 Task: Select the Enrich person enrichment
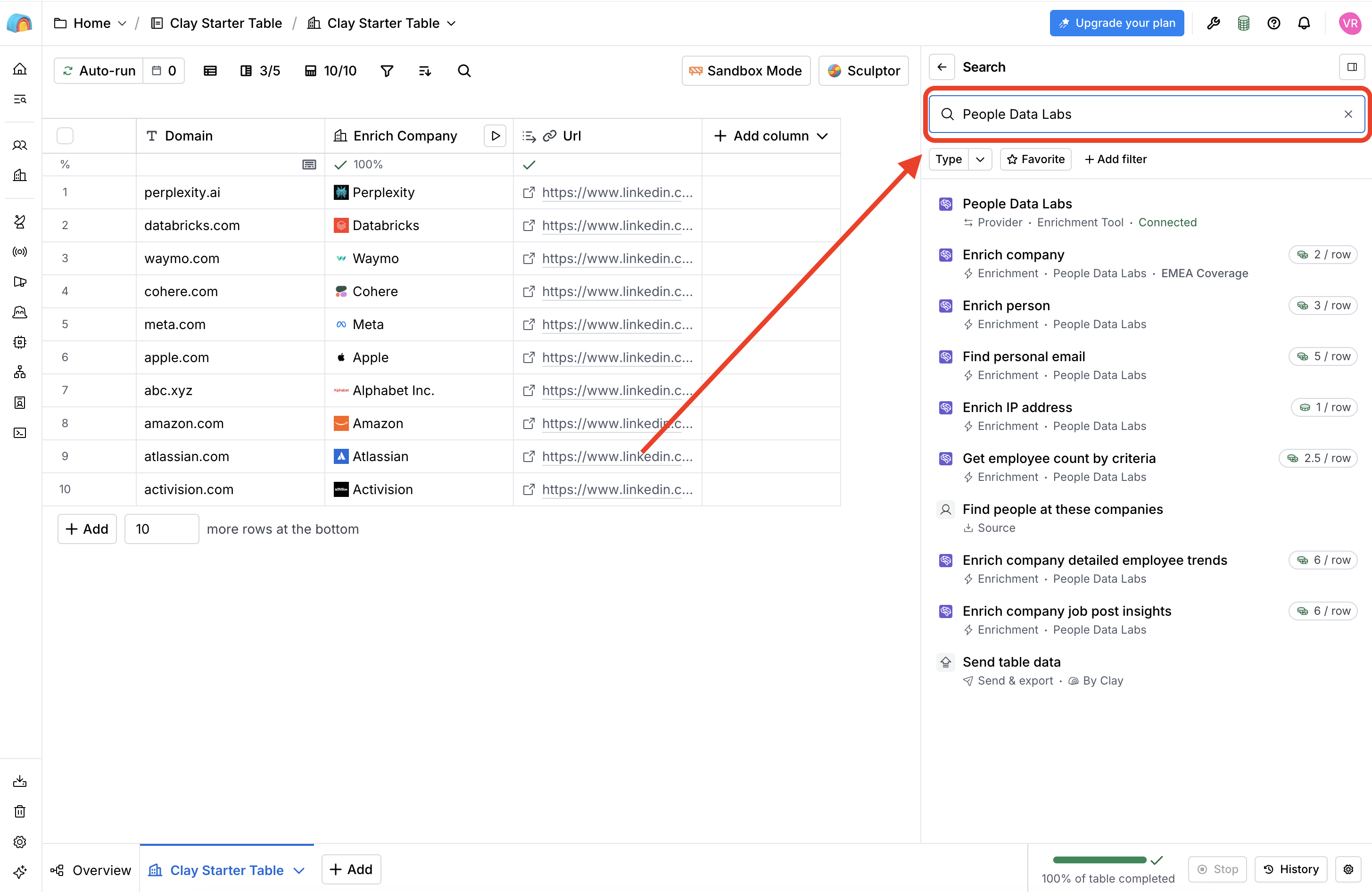tap(1146, 314)
